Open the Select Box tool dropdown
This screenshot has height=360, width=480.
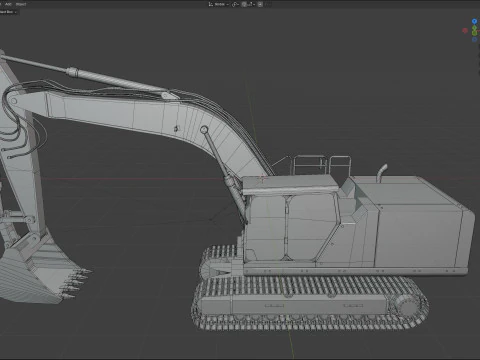click(x=8, y=12)
